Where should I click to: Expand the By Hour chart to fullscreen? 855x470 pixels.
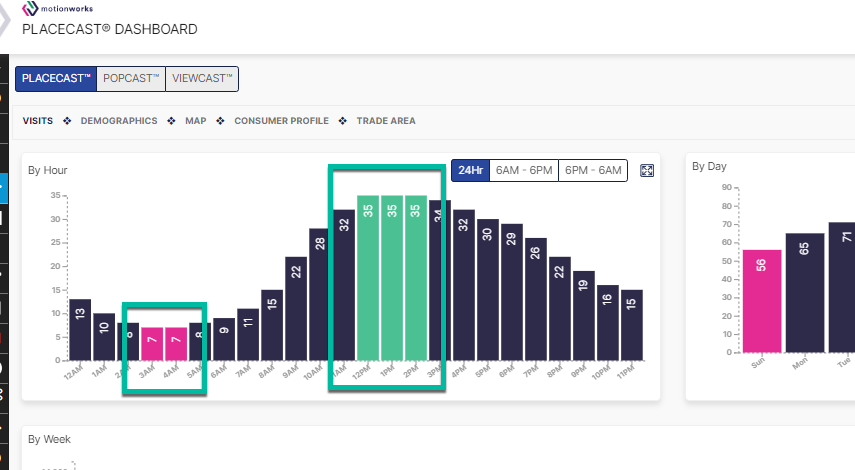point(647,171)
